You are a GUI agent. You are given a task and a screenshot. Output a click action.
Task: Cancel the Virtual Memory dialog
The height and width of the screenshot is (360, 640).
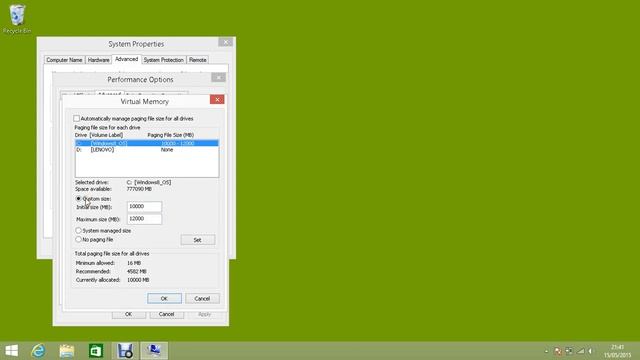pos(202,298)
